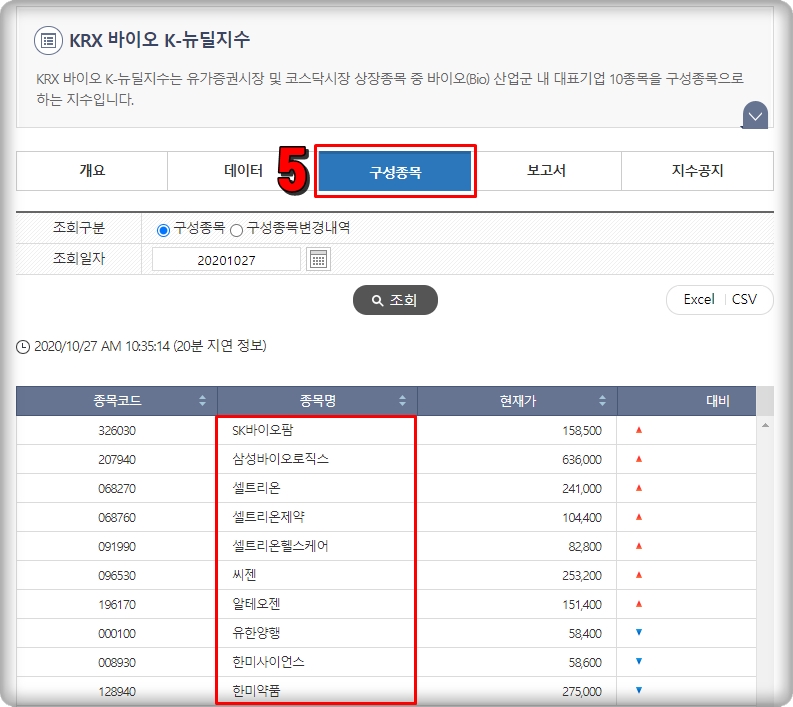Open the 보고서 tab
The width and height of the screenshot is (793, 707).
coord(546,170)
